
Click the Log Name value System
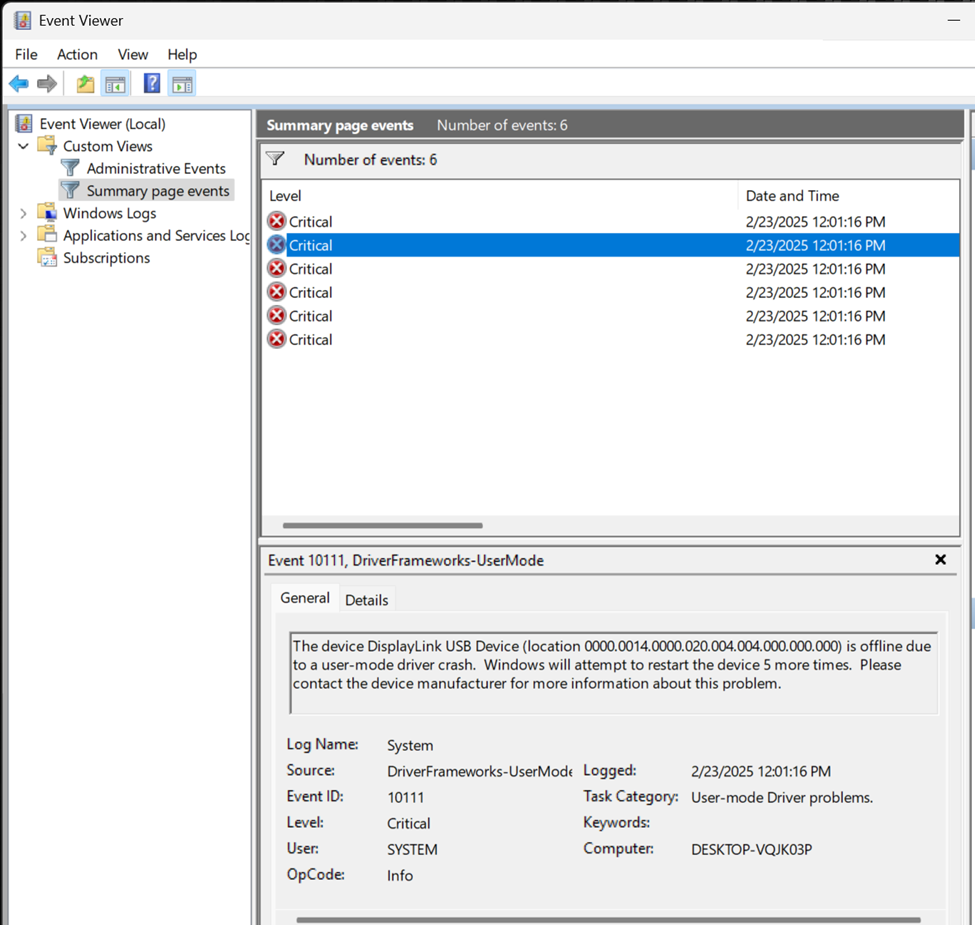coord(410,745)
